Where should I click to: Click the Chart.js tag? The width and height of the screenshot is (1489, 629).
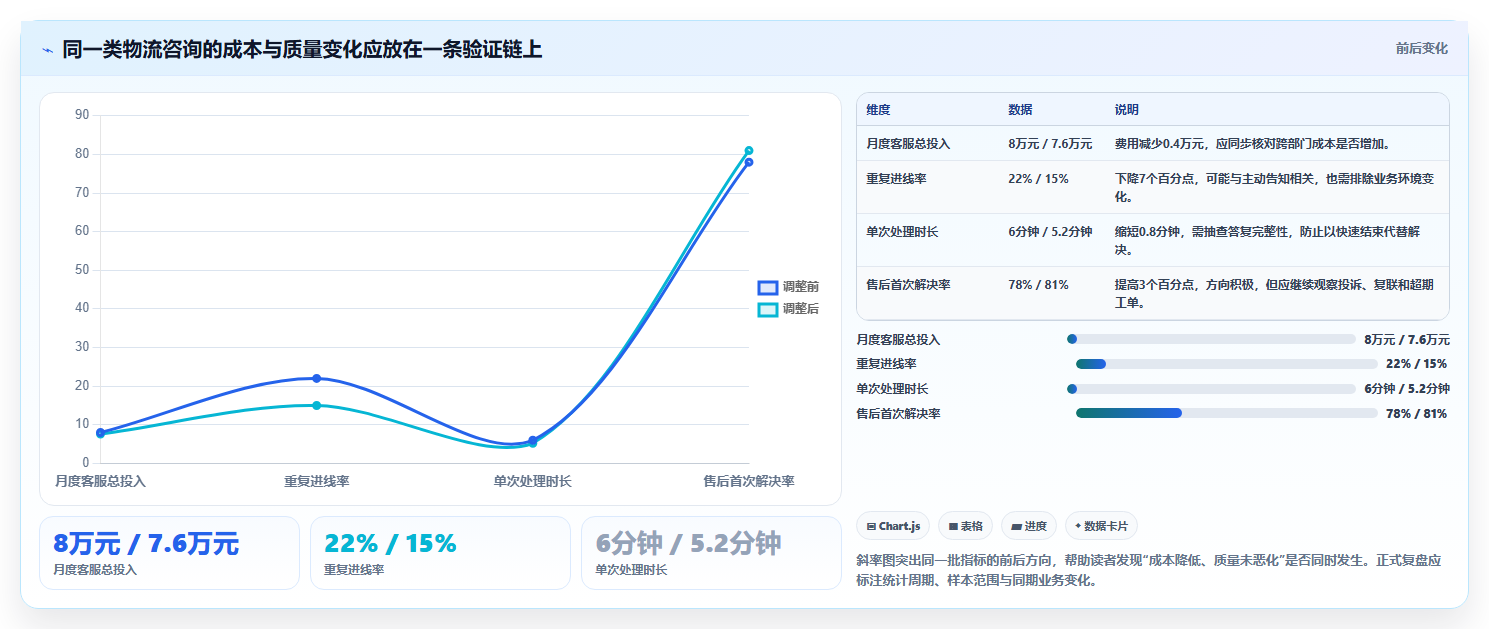pos(893,526)
